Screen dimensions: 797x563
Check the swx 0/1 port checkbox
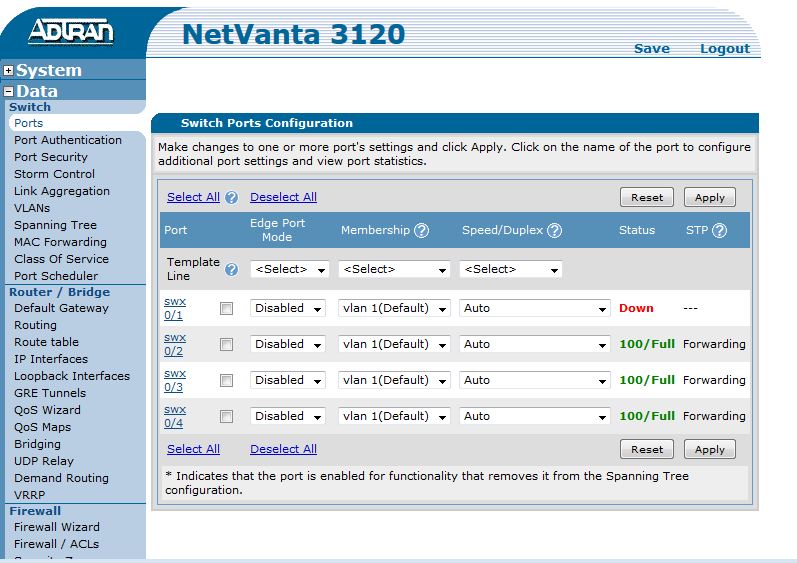pos(226,308)
